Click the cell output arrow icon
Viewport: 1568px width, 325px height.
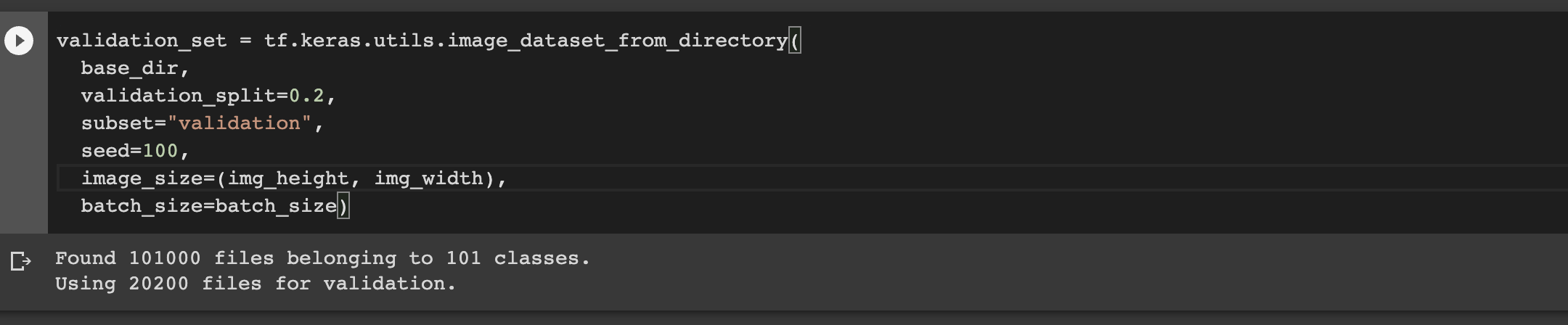(21, 260)
